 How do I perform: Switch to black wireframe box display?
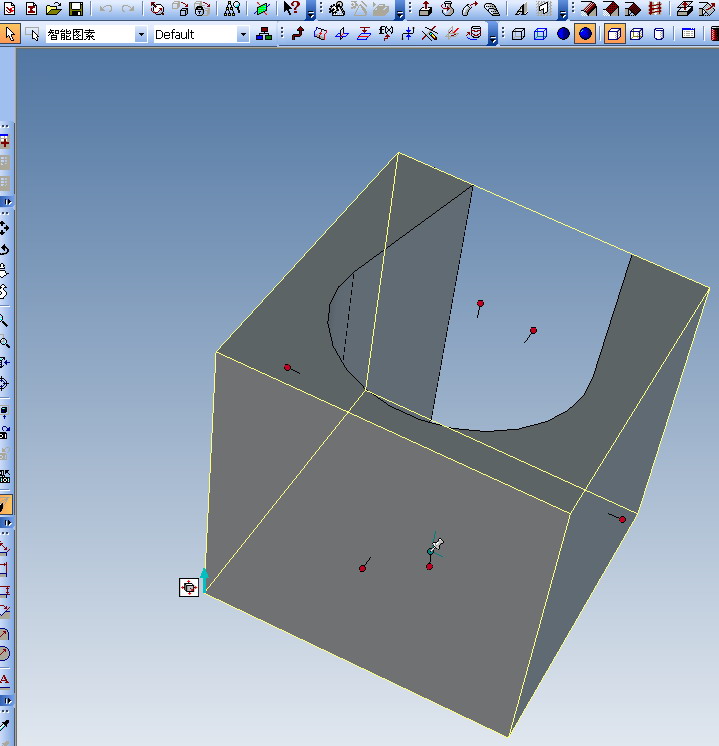pos(518,34)
